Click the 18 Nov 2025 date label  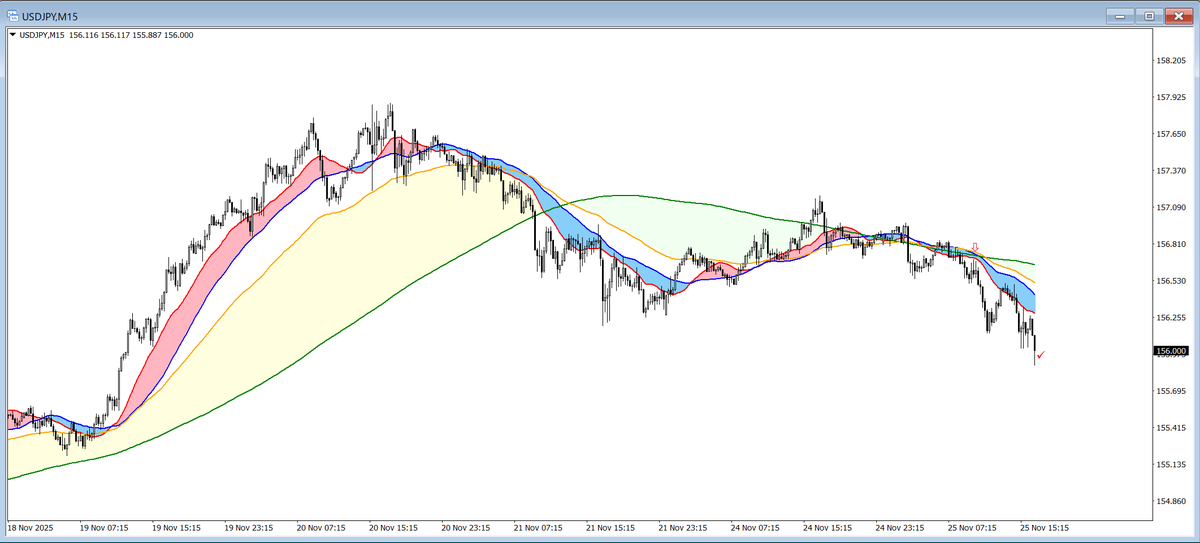click(29, 527)
